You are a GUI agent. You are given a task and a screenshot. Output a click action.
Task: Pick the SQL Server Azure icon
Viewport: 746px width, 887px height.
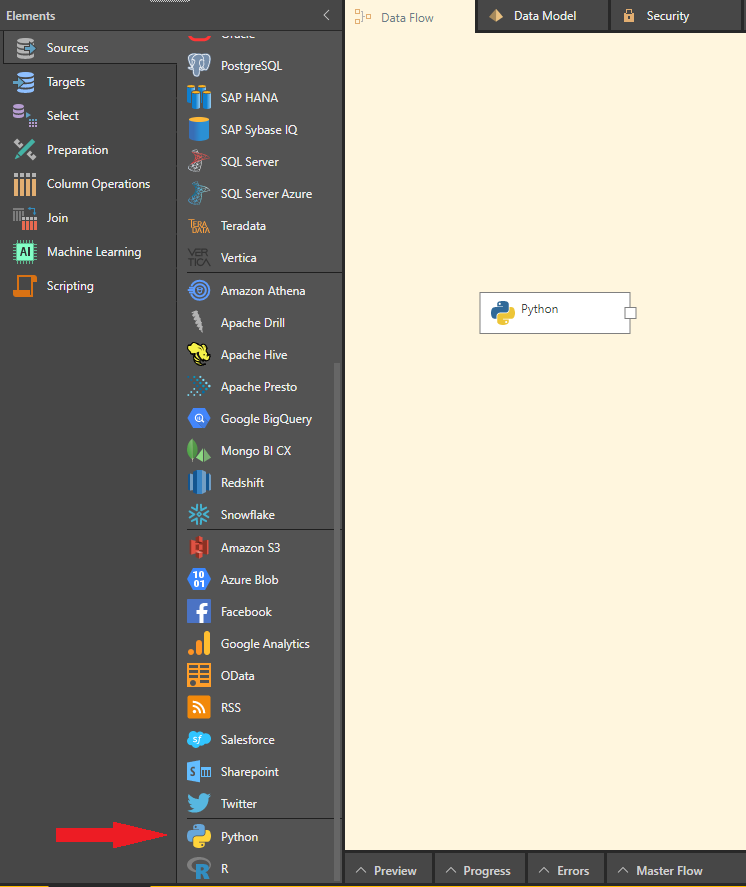(x=199, y=193)
